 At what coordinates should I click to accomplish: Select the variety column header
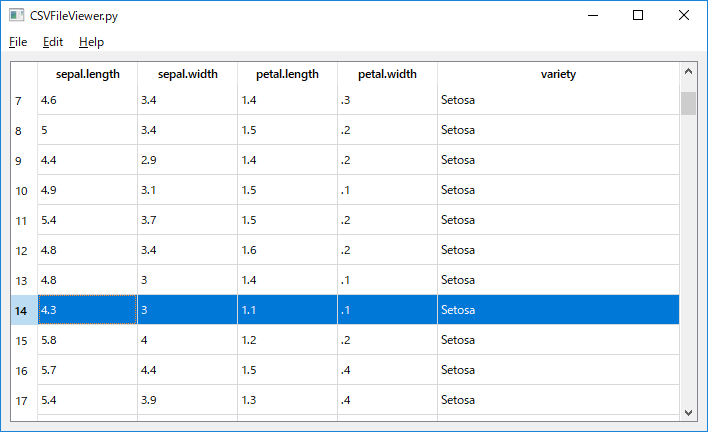click(x=559, y=74)
